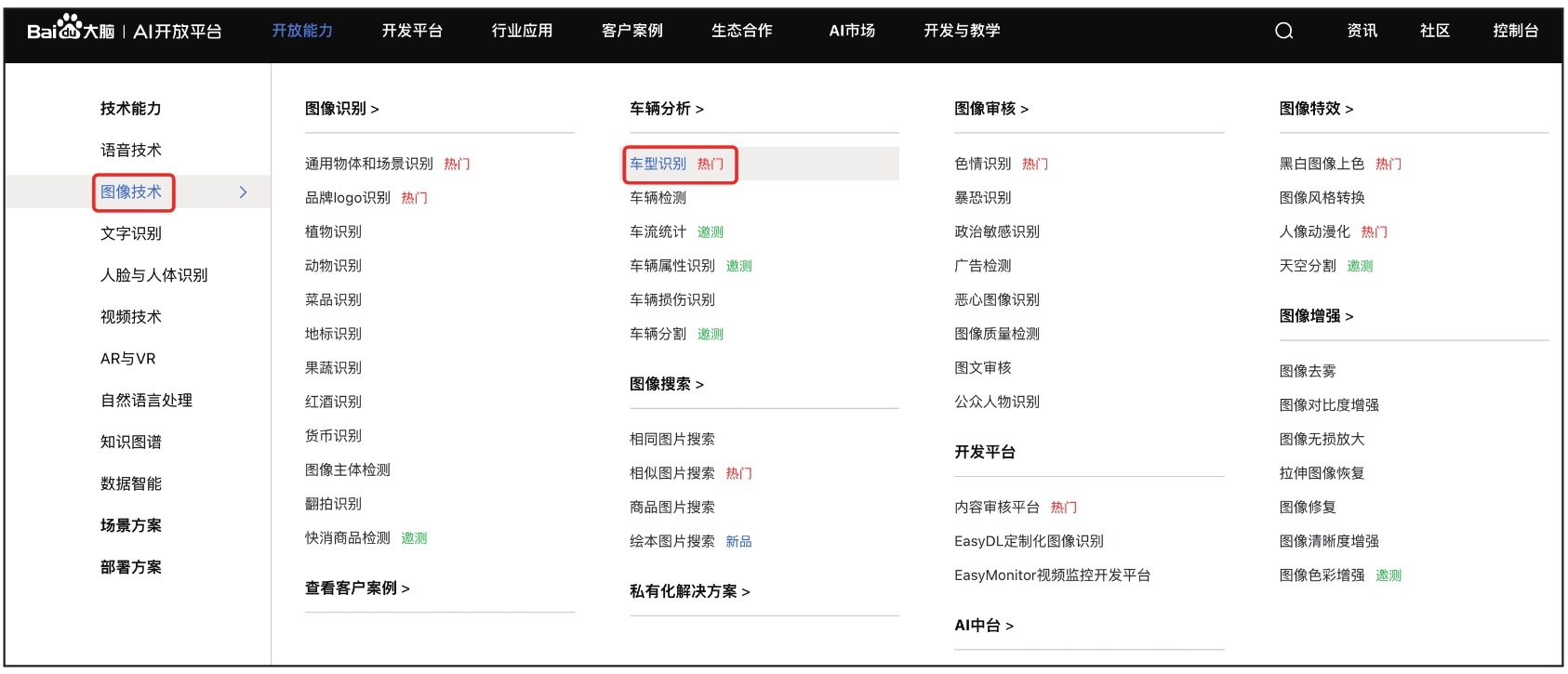Select 数据智能 in the sidebar
The image size is (1568, 674).
click(131, 483)
